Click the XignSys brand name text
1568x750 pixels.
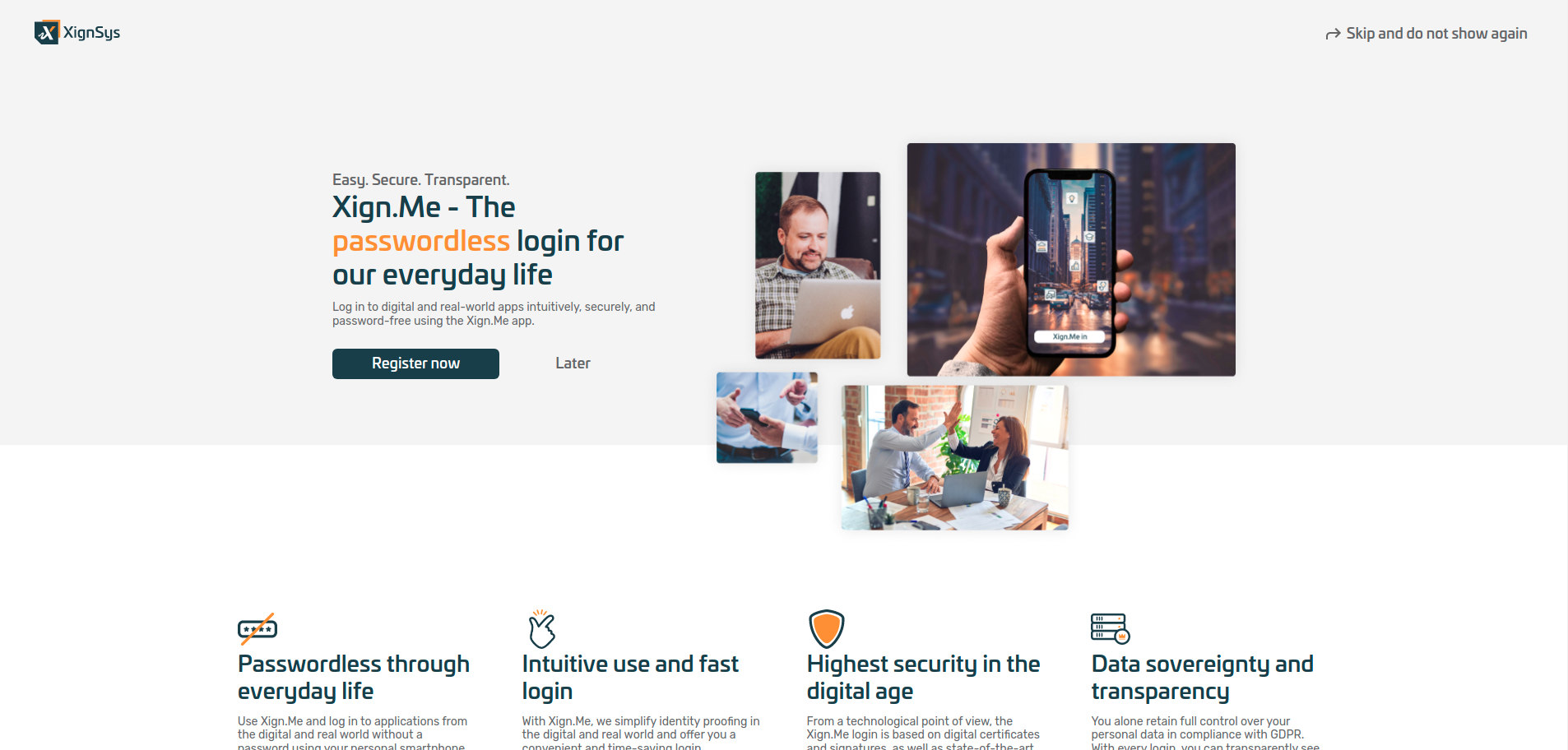coord(91,33)
